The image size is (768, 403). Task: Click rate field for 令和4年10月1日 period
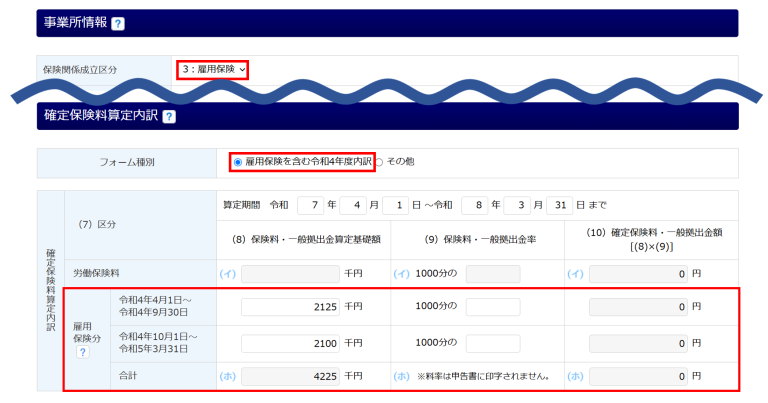[x=493, y=344]
